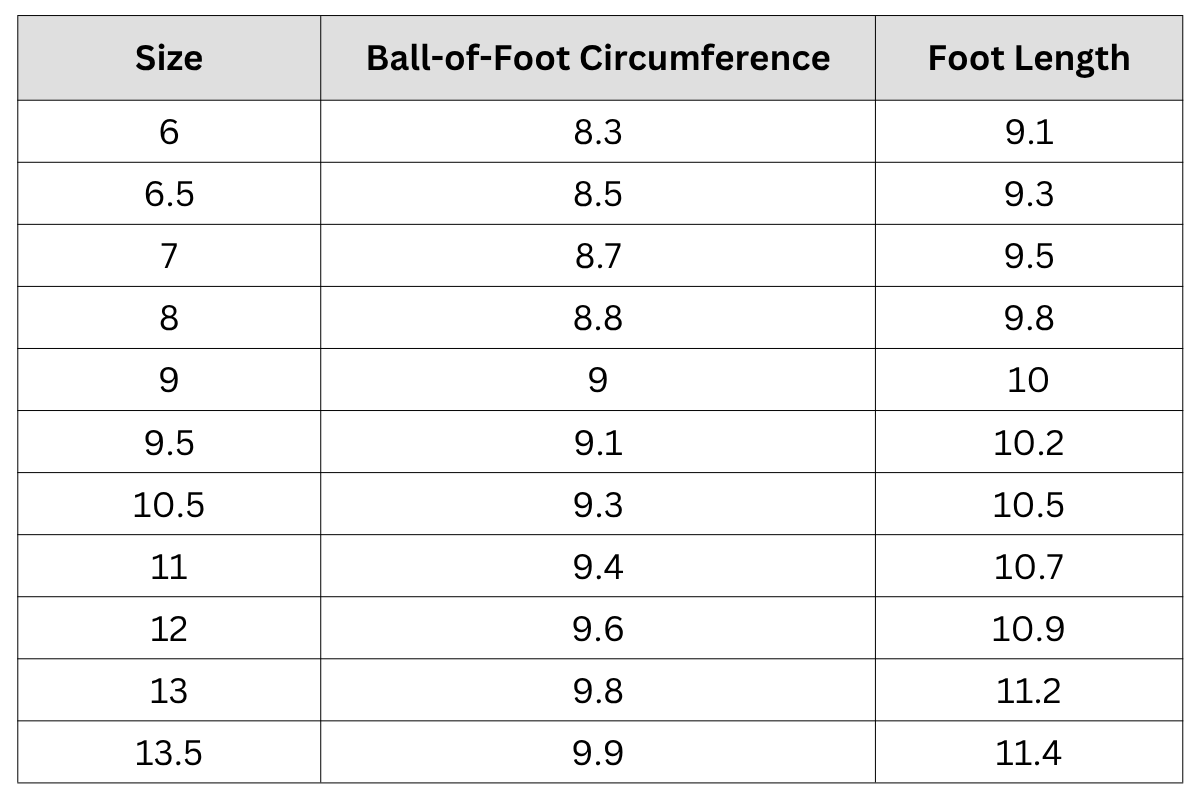Click the size 12 cell
1200x800 pixels.
(168, 628)
